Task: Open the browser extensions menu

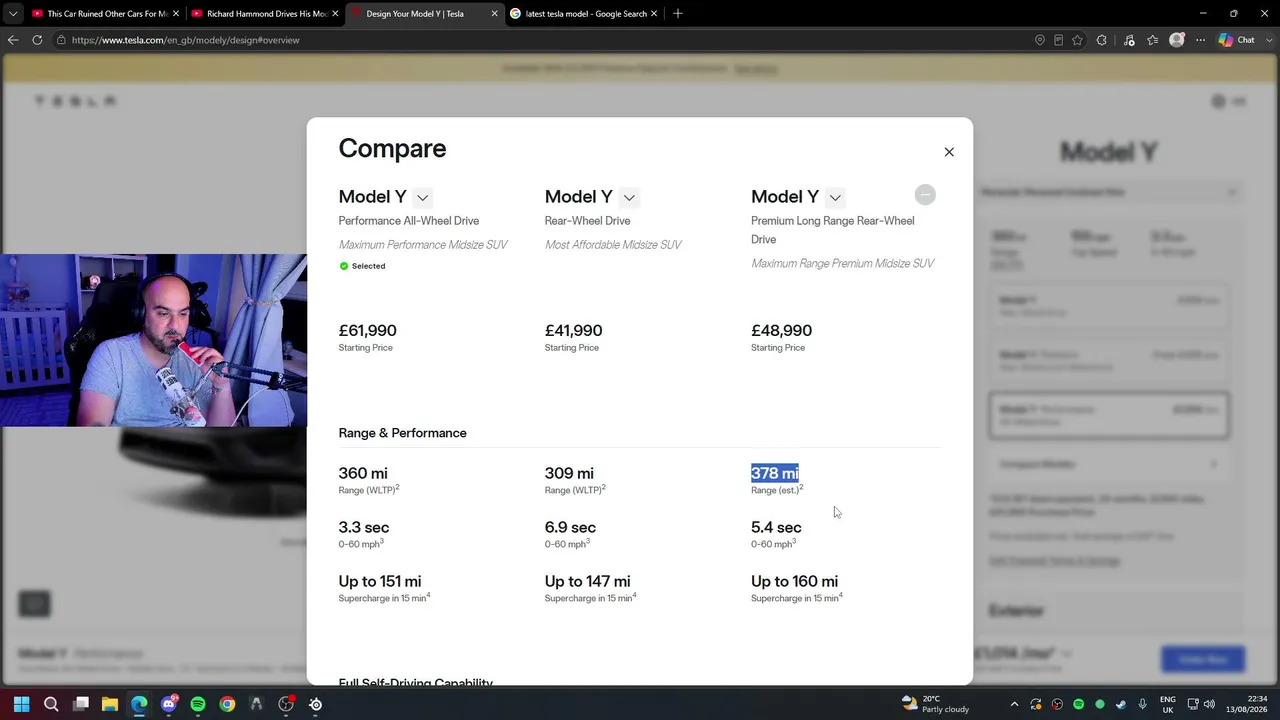Action: pyautogui.click(x=1102, y=40)
